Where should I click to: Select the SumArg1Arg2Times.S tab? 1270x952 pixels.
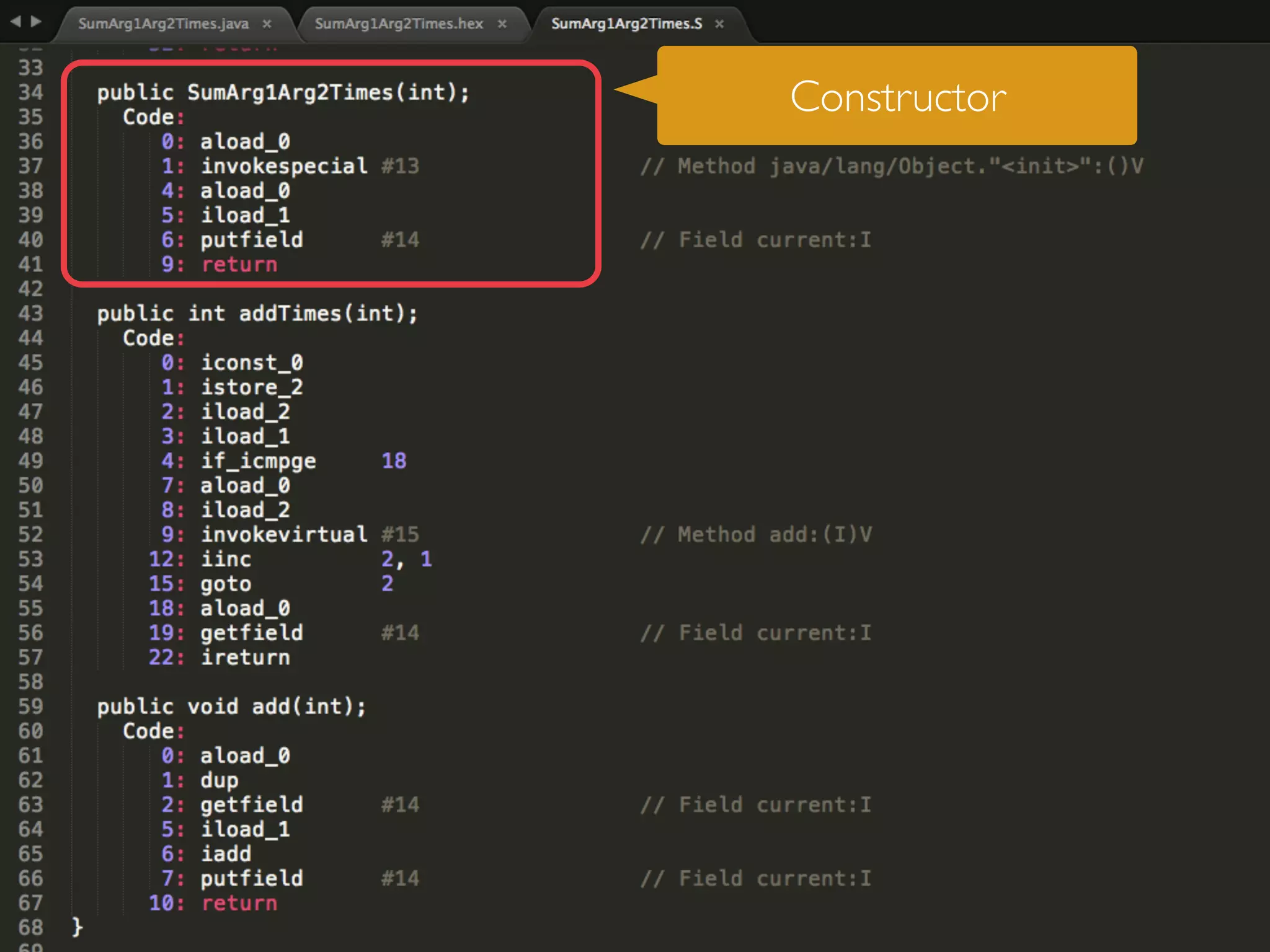point(626,24)
